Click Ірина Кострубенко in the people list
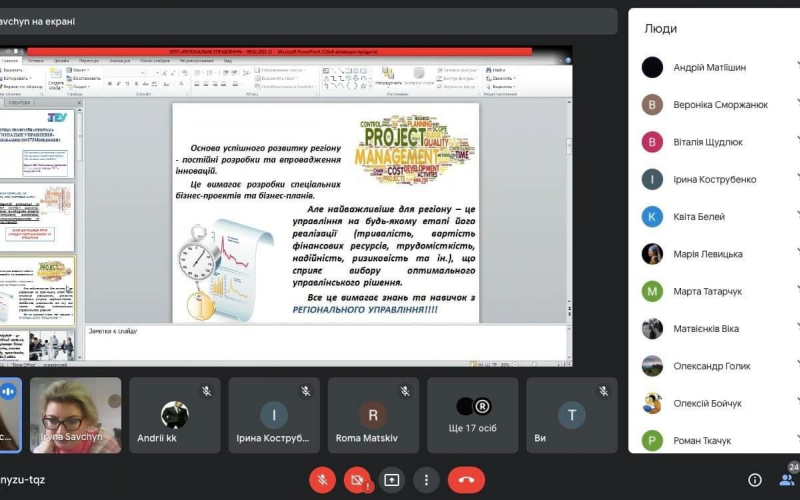This screenshot has width=800, height=500. [x=714, y=179]
